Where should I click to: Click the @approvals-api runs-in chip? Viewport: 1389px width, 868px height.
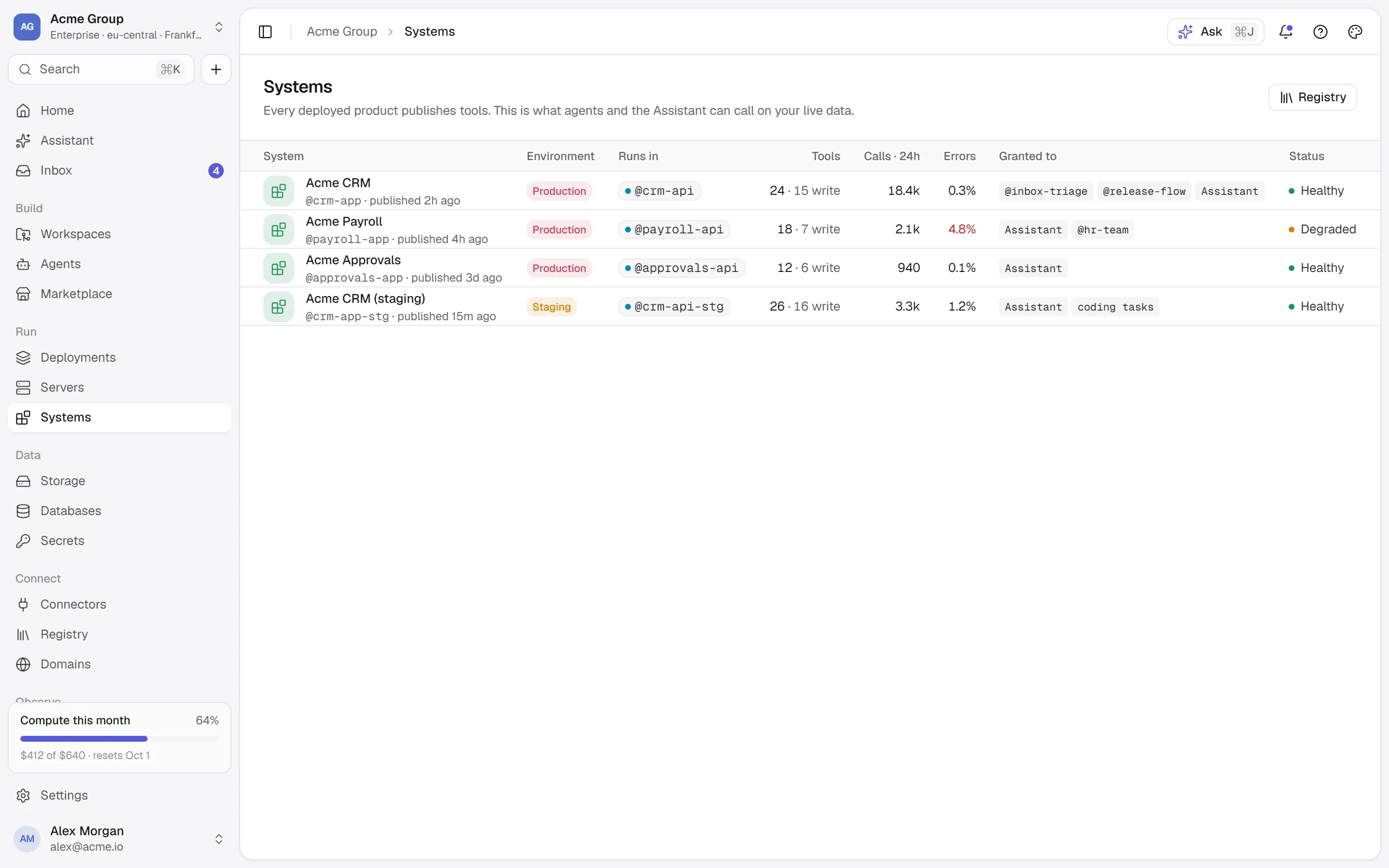[681, 268]
